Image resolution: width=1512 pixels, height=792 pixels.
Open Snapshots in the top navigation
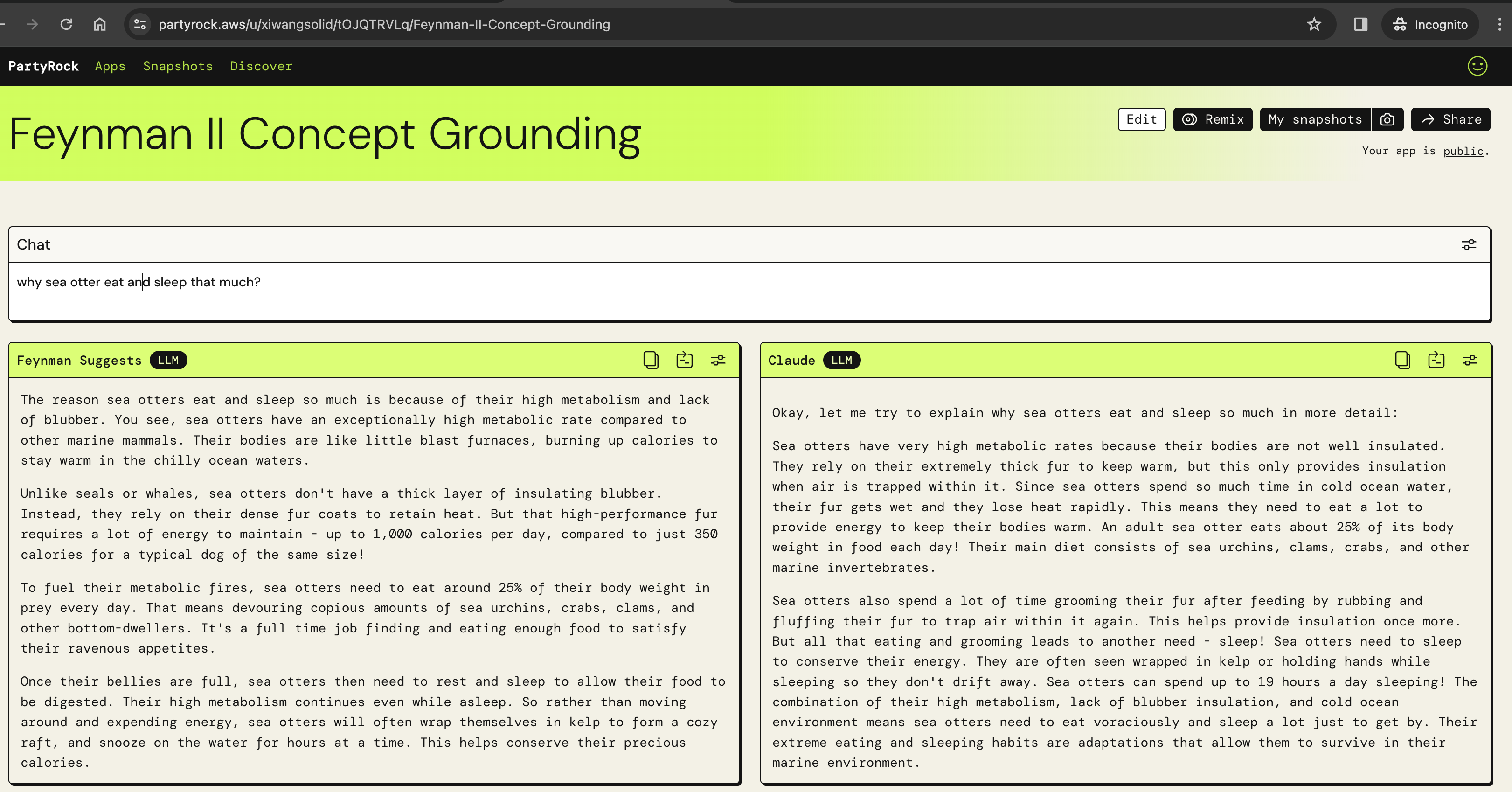178,66
